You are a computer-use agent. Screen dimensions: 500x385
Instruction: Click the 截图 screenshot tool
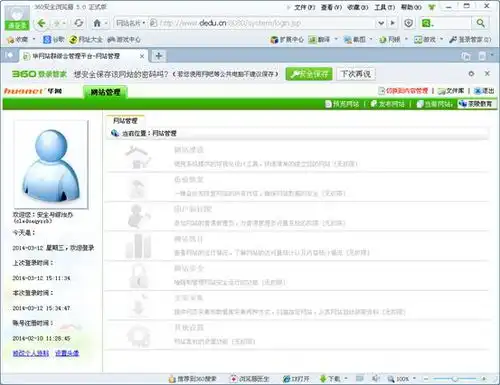click(355, 40)
